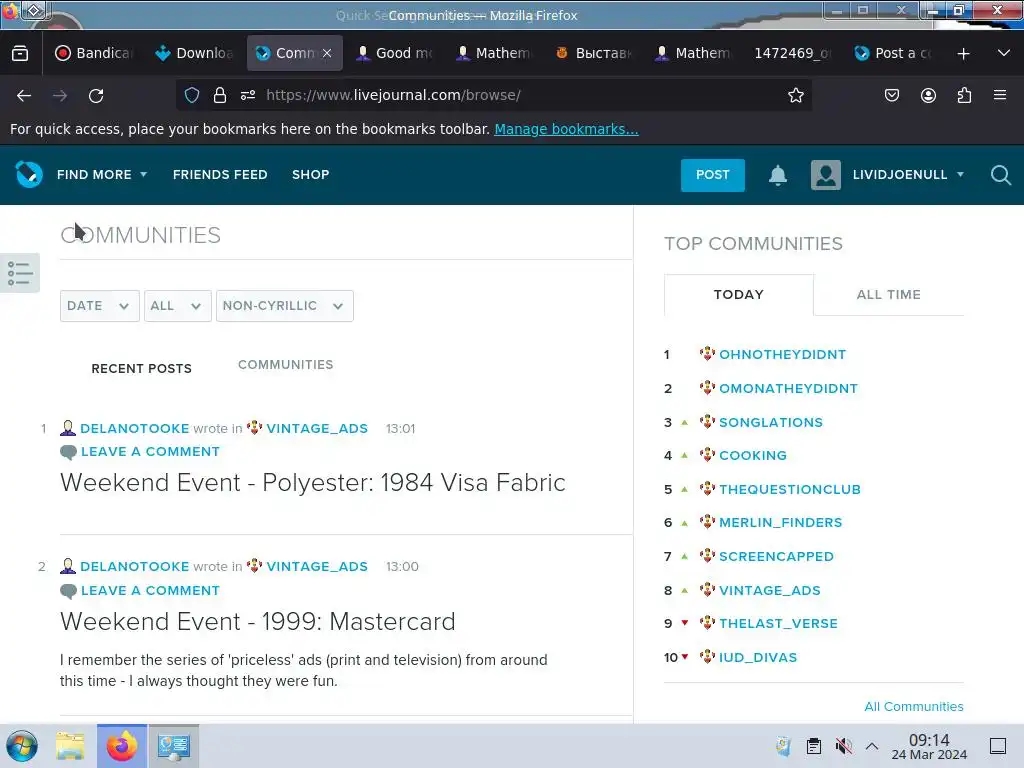Screen dimensions: 1024x768
Task: Open the Firefox View icon at the tab bar's left
Action: 20,54
